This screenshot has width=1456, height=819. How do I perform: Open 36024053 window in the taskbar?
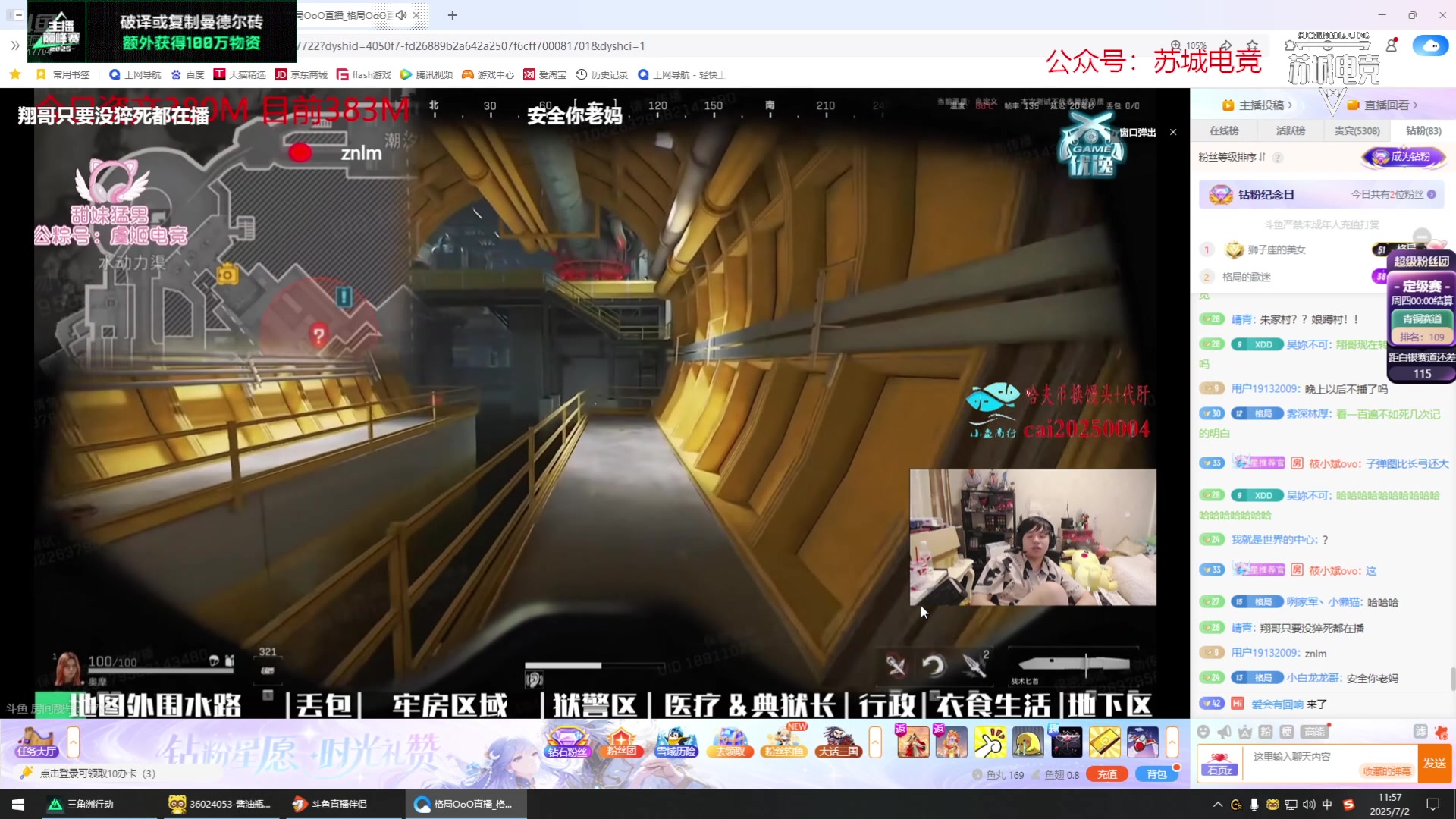pyautogui.click(x=220, y=804)
